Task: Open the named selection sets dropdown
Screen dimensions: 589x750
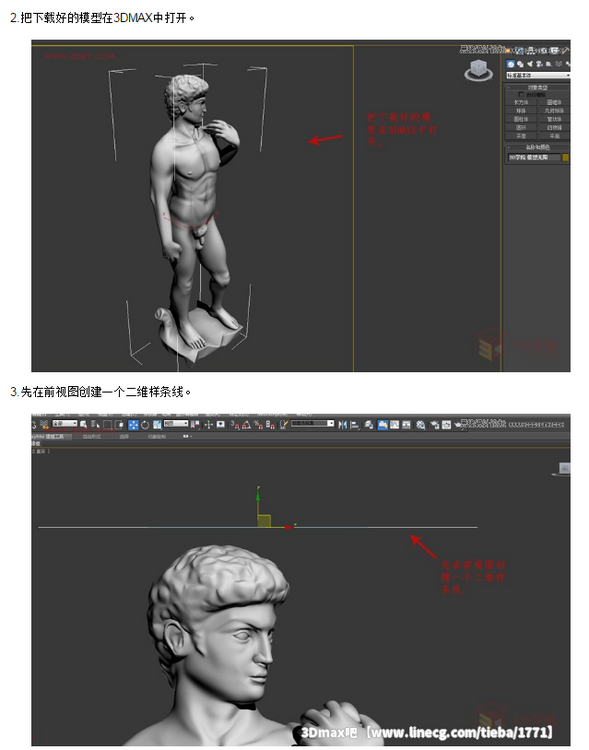Action: [312, 423]
